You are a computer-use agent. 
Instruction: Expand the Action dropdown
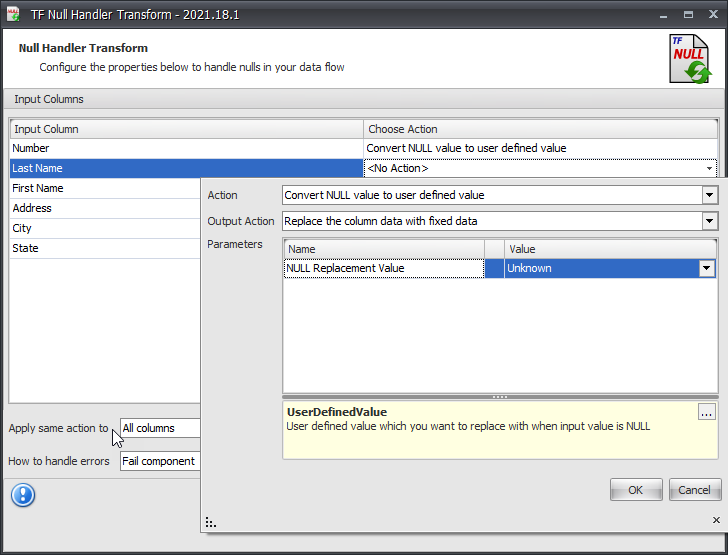[x=709, y=195]
